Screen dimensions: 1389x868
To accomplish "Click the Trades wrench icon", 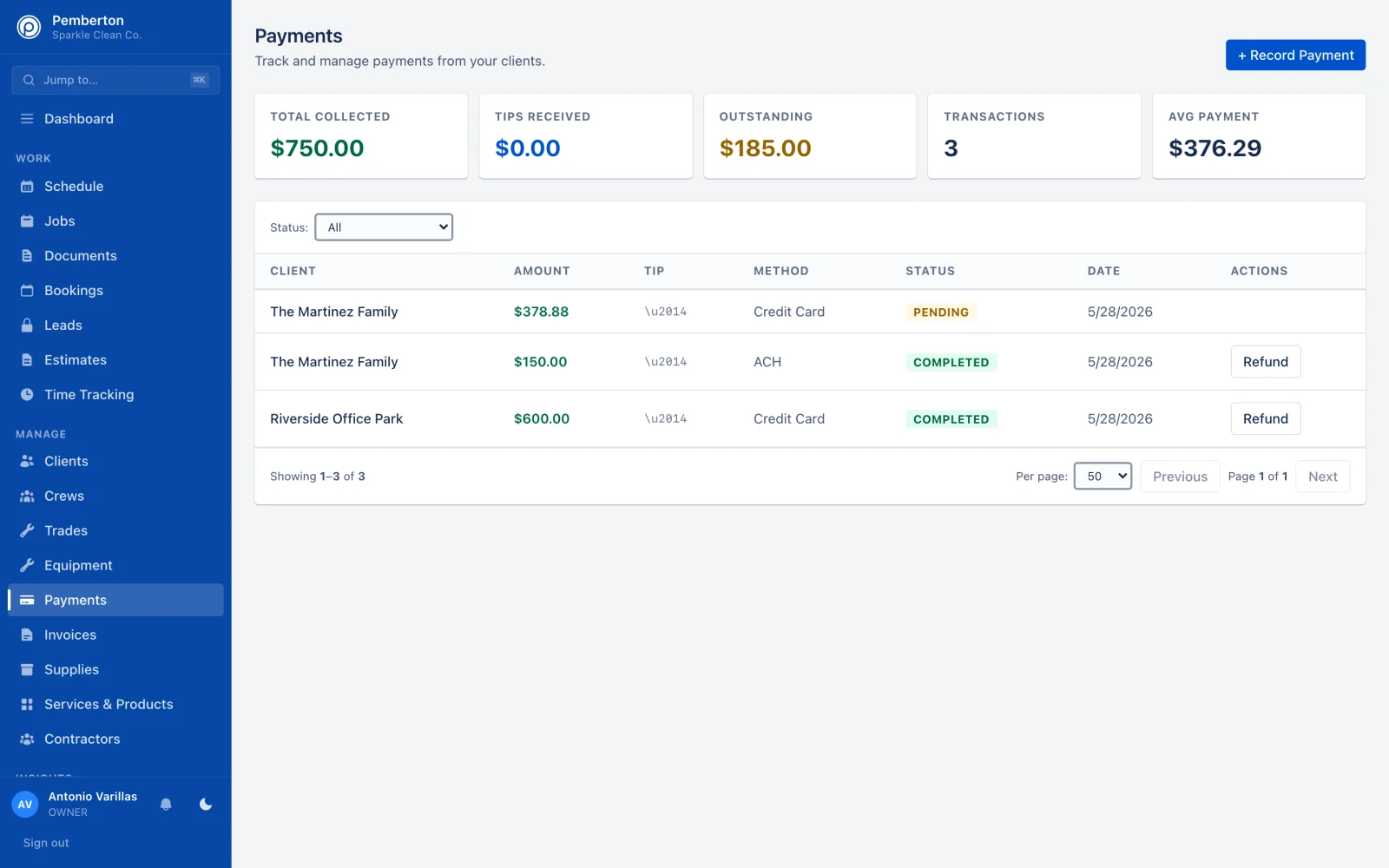I will [27, 531].
